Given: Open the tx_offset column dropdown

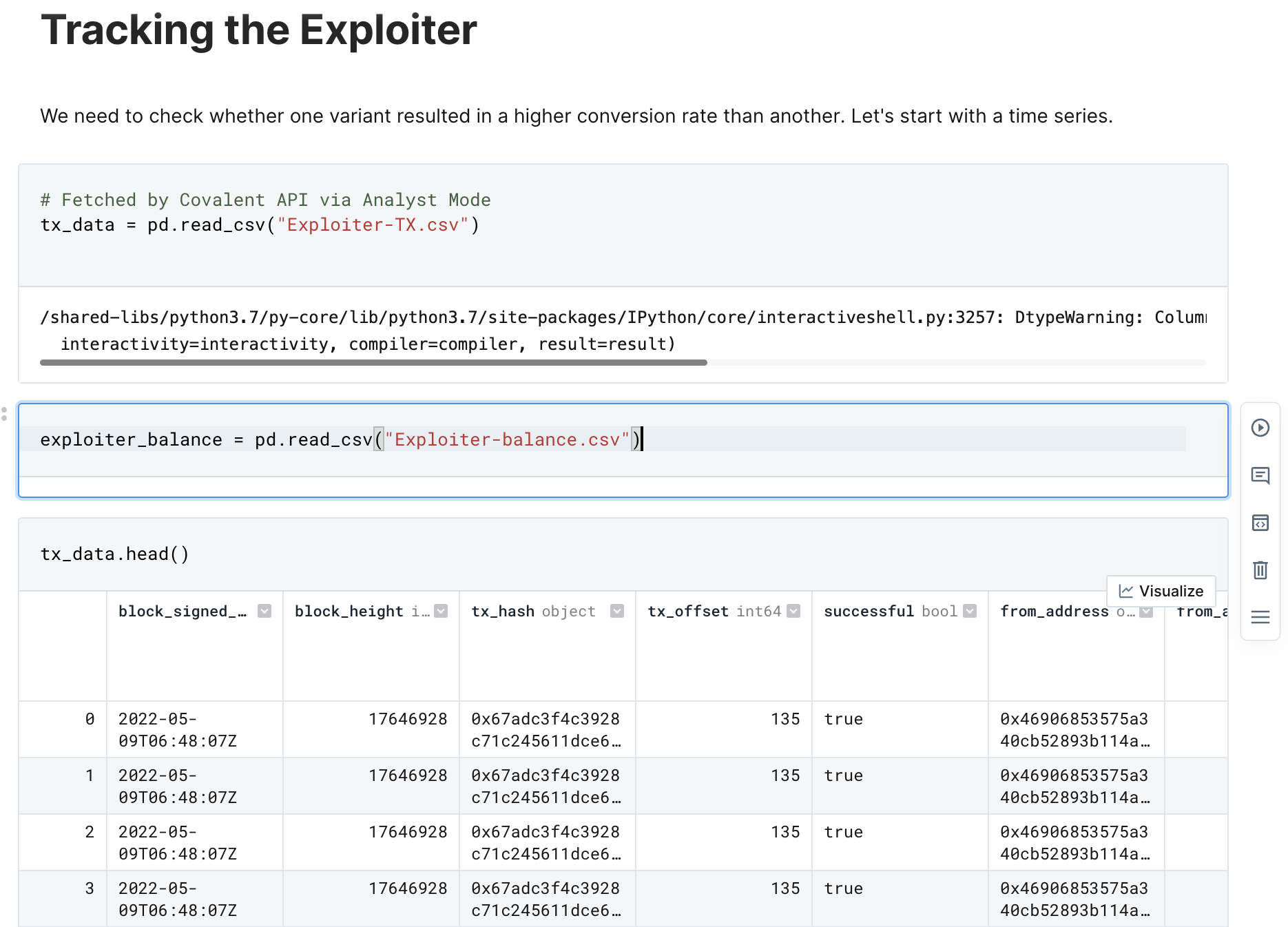Looking at the screenshot, I should point(793,611).
